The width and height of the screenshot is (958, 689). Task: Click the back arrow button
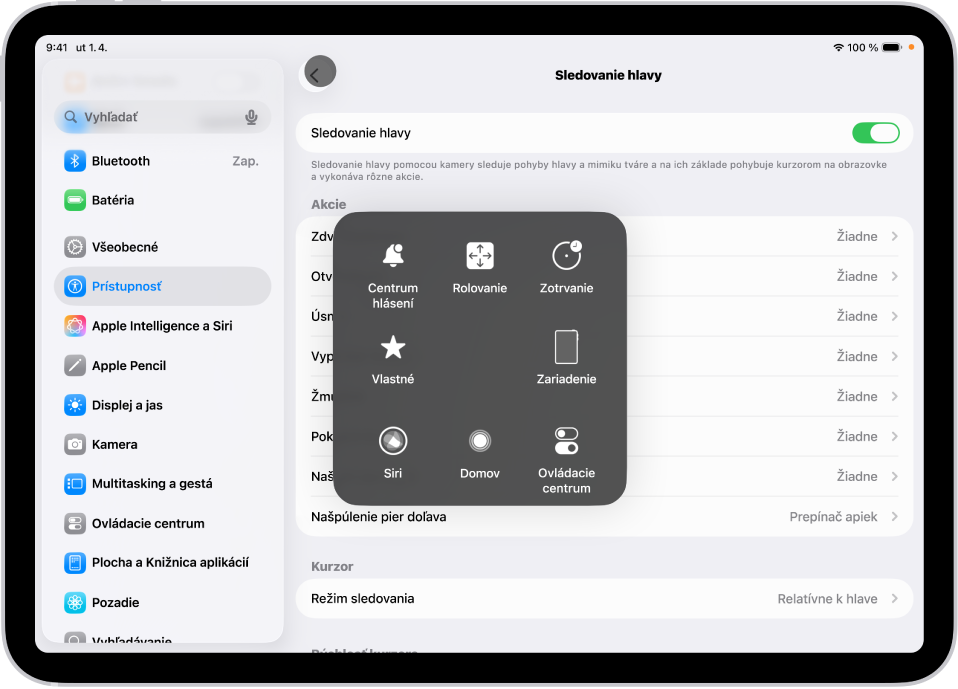coord(318,72)
